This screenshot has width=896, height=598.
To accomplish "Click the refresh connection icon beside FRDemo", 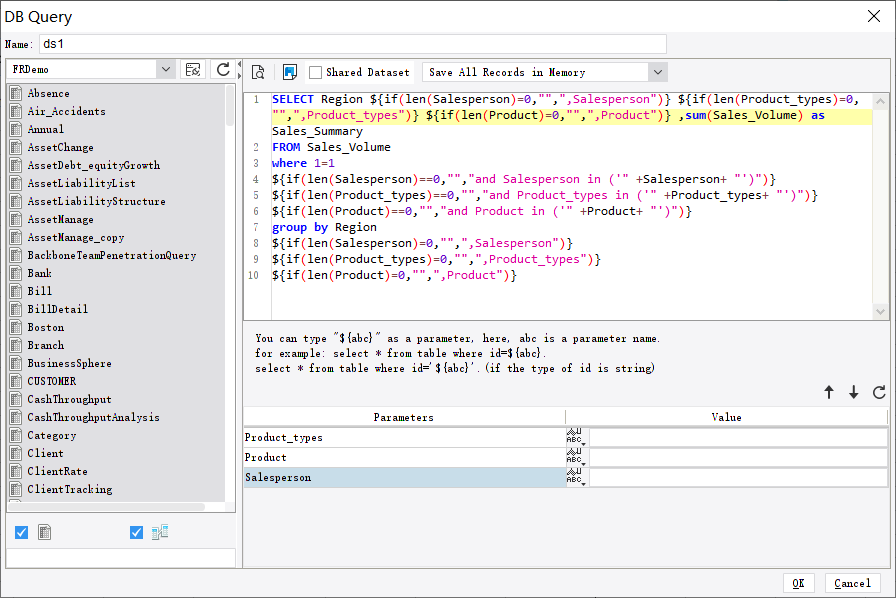I will (x=221, y=71).
